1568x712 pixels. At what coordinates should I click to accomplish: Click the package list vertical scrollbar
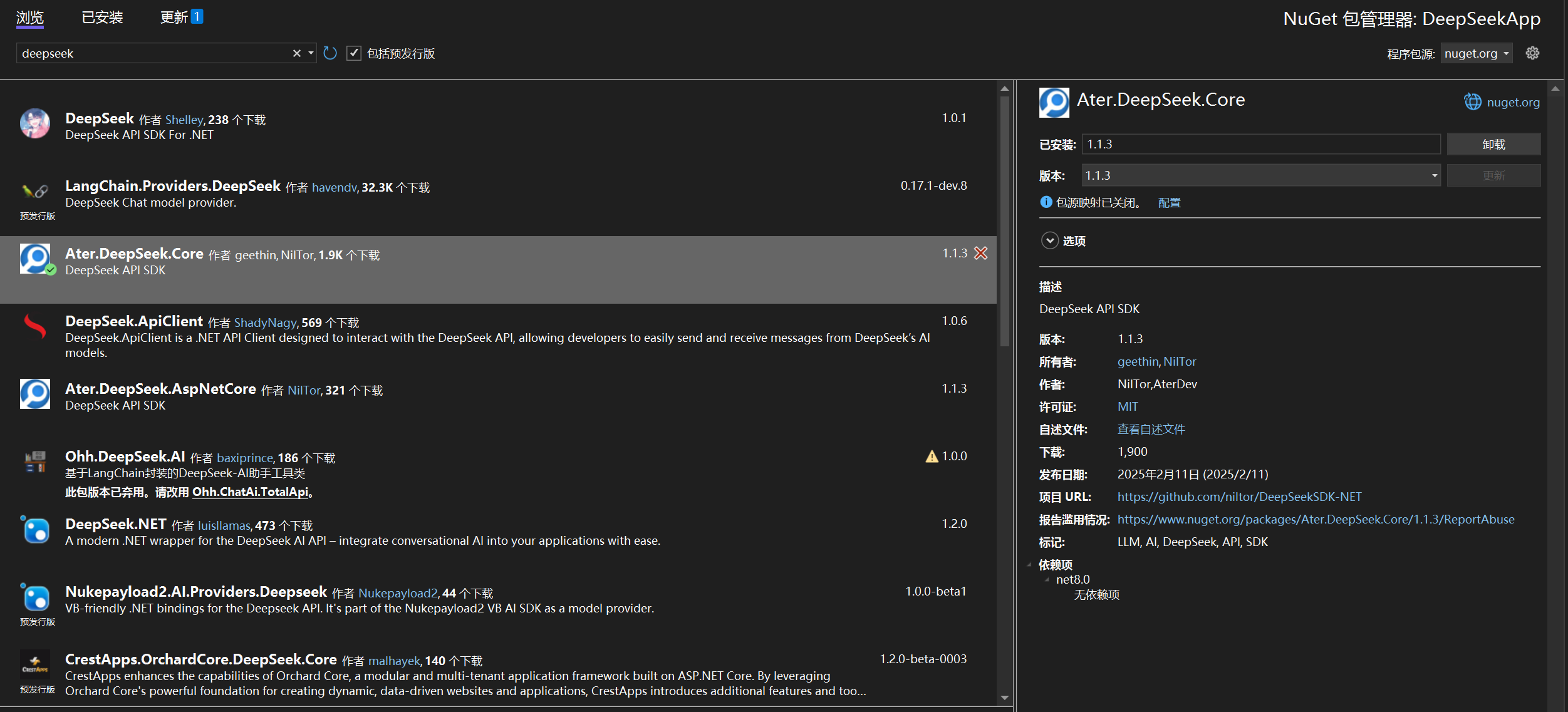1004,219
